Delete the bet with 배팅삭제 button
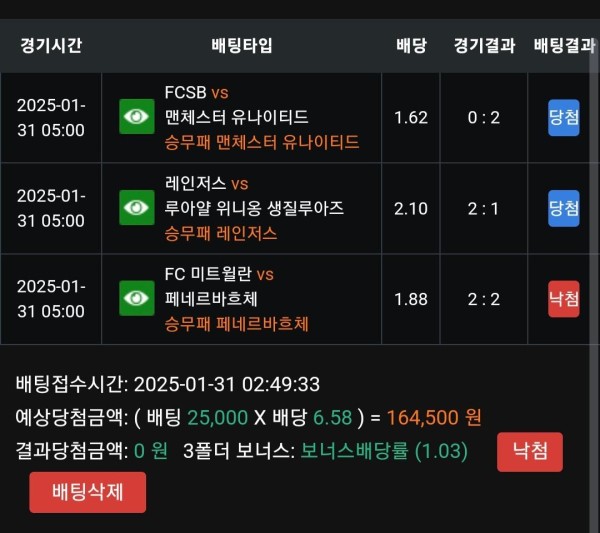The height and width of the screenshot is (533, 600). point(88,492)
